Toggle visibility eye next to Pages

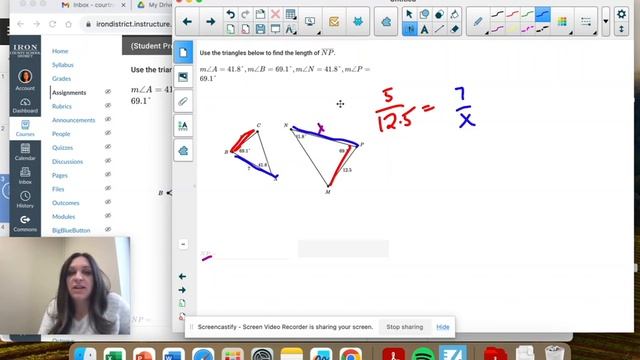click(108, 174)
